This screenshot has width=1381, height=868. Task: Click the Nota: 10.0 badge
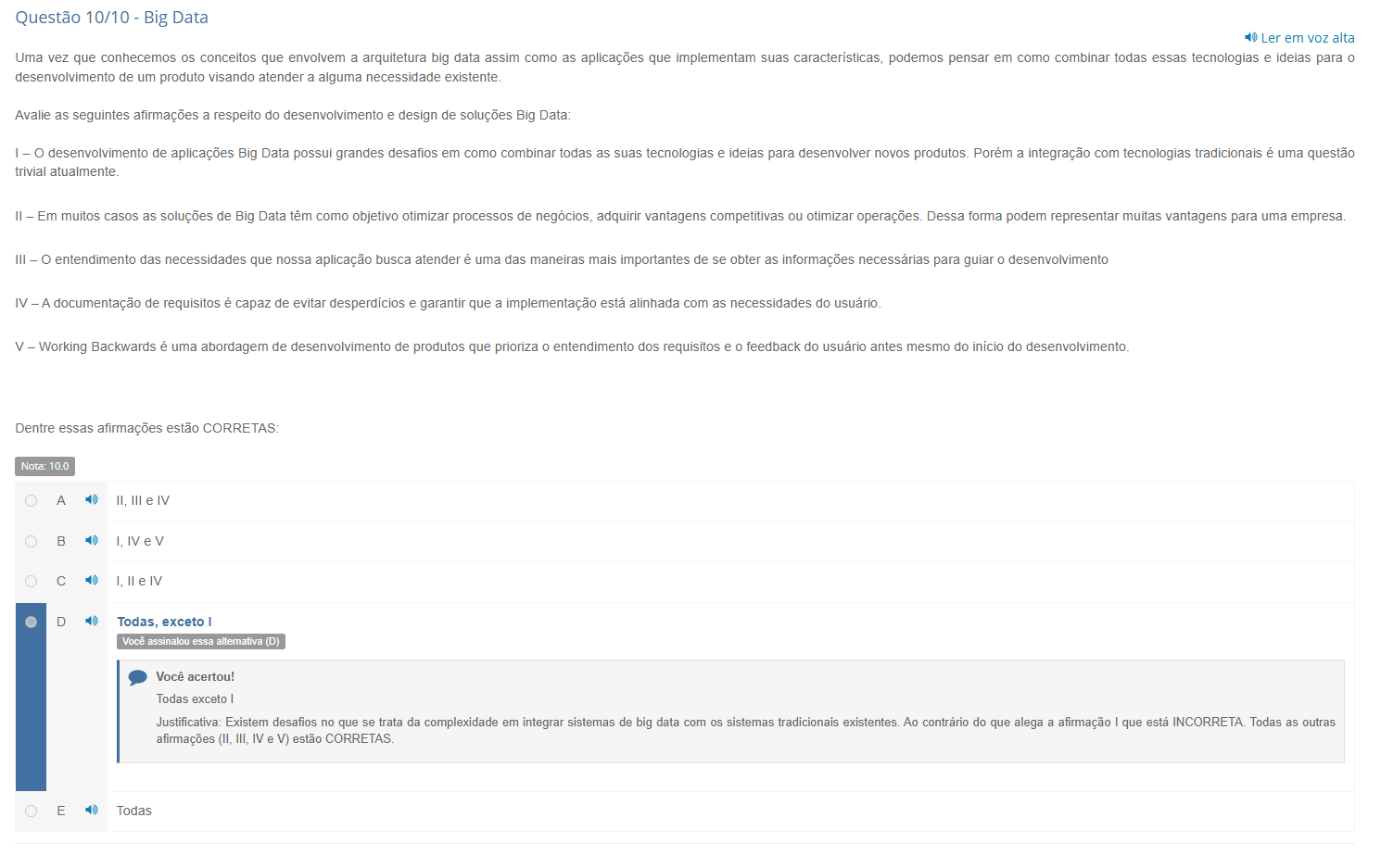[44, 466]
